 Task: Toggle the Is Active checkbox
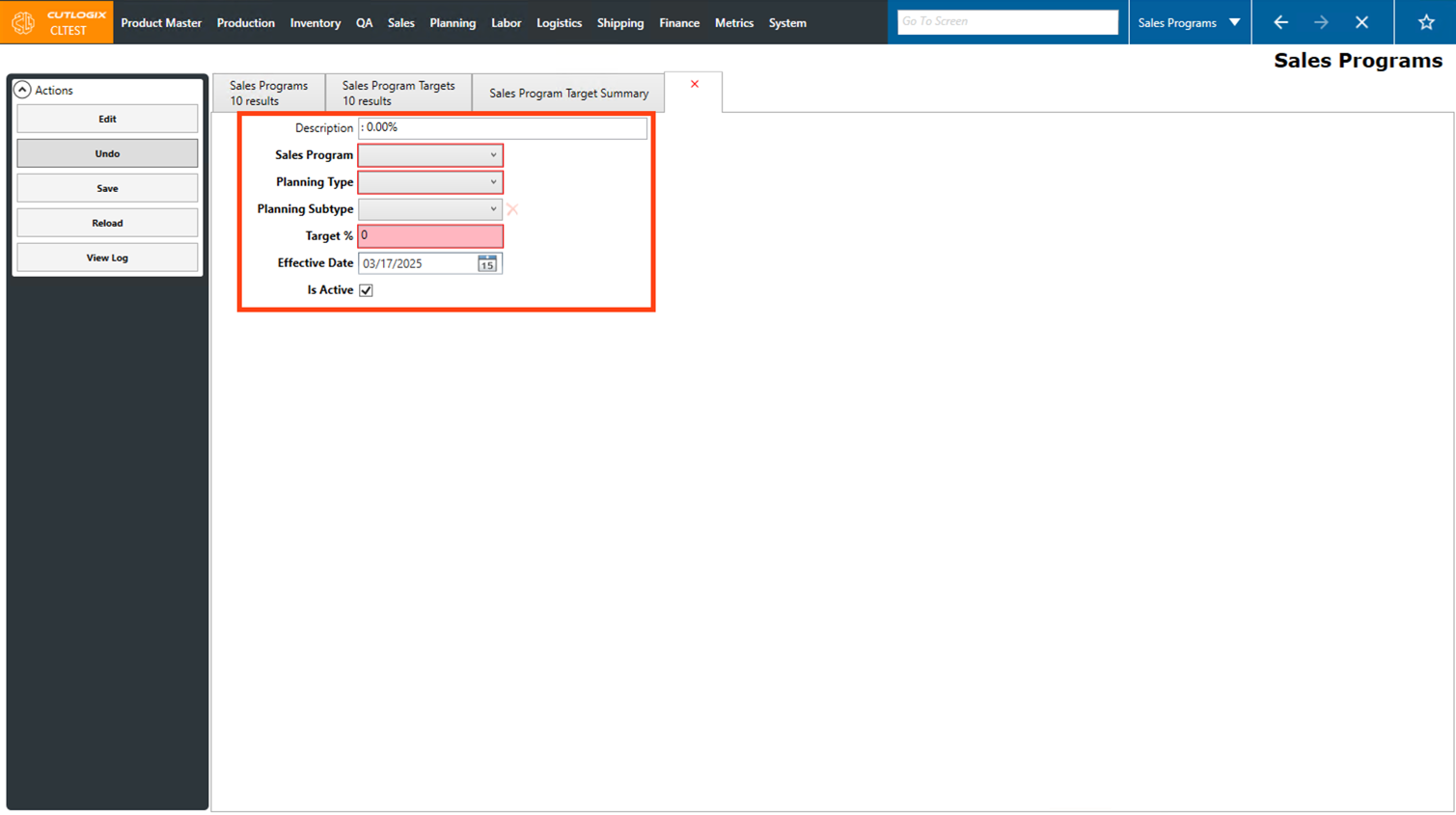point(367,290)
